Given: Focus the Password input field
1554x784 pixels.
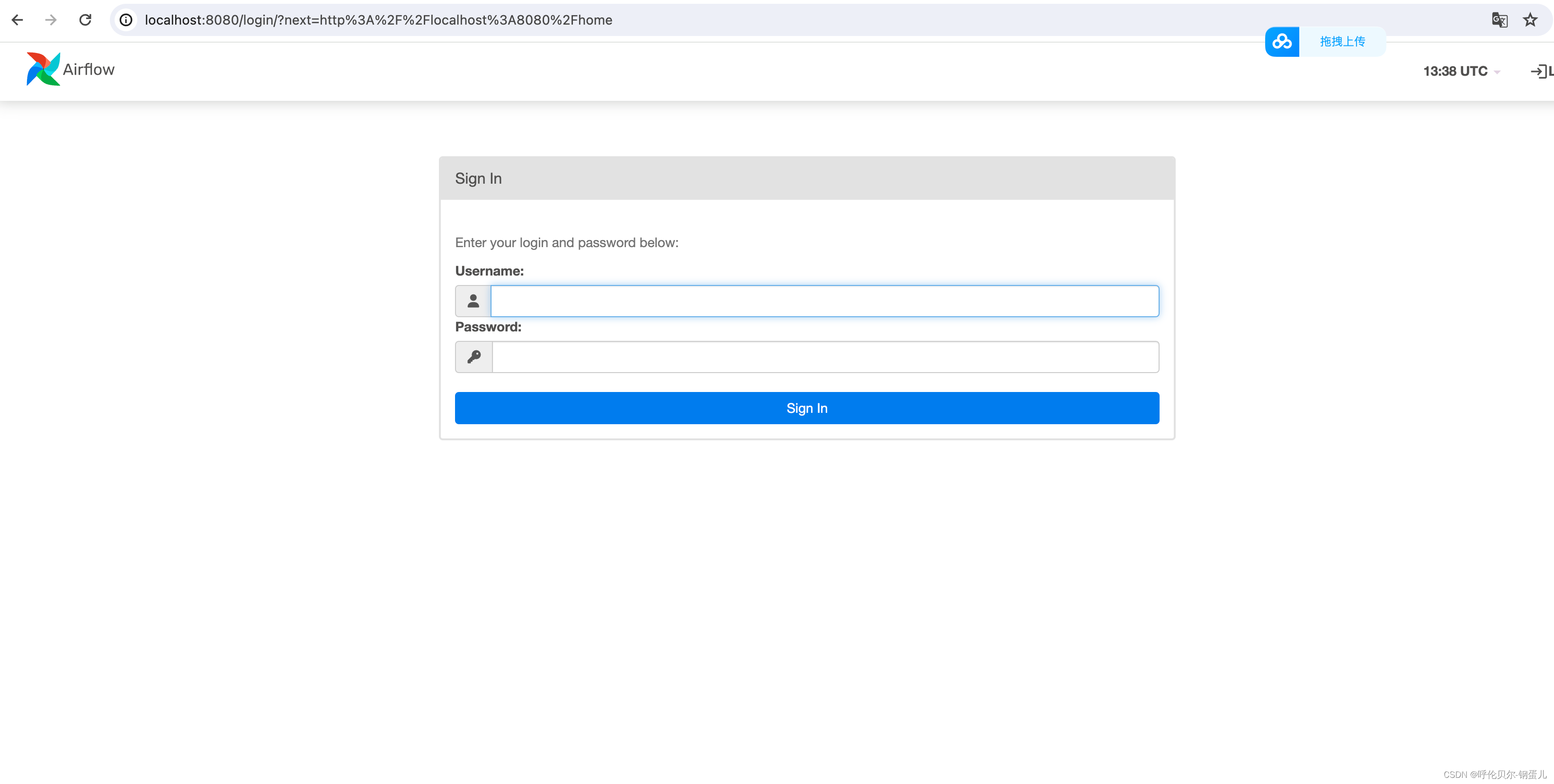Looking at the screenshot, I should coord(825,357).
